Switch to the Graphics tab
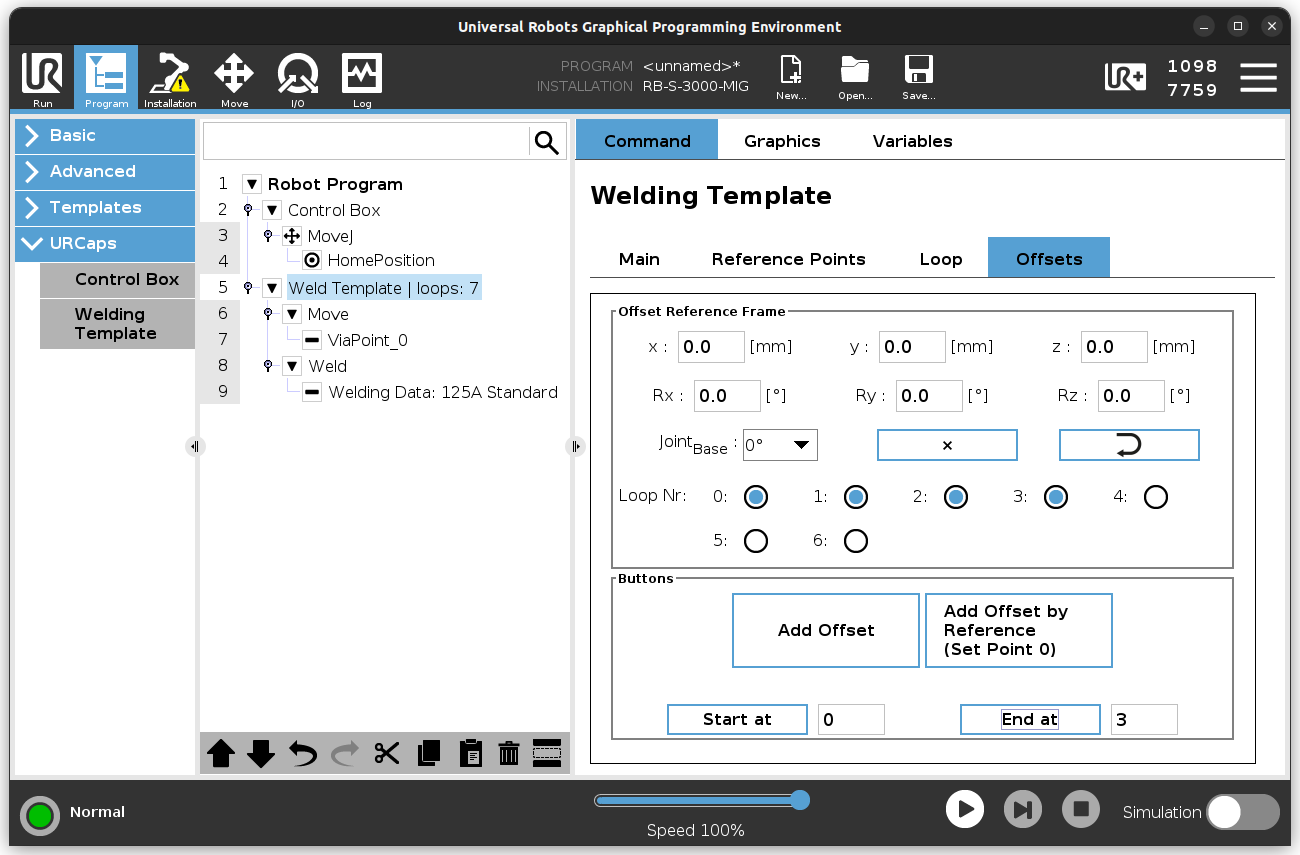This screenshot has height=855, width=1300. point(782,141)
